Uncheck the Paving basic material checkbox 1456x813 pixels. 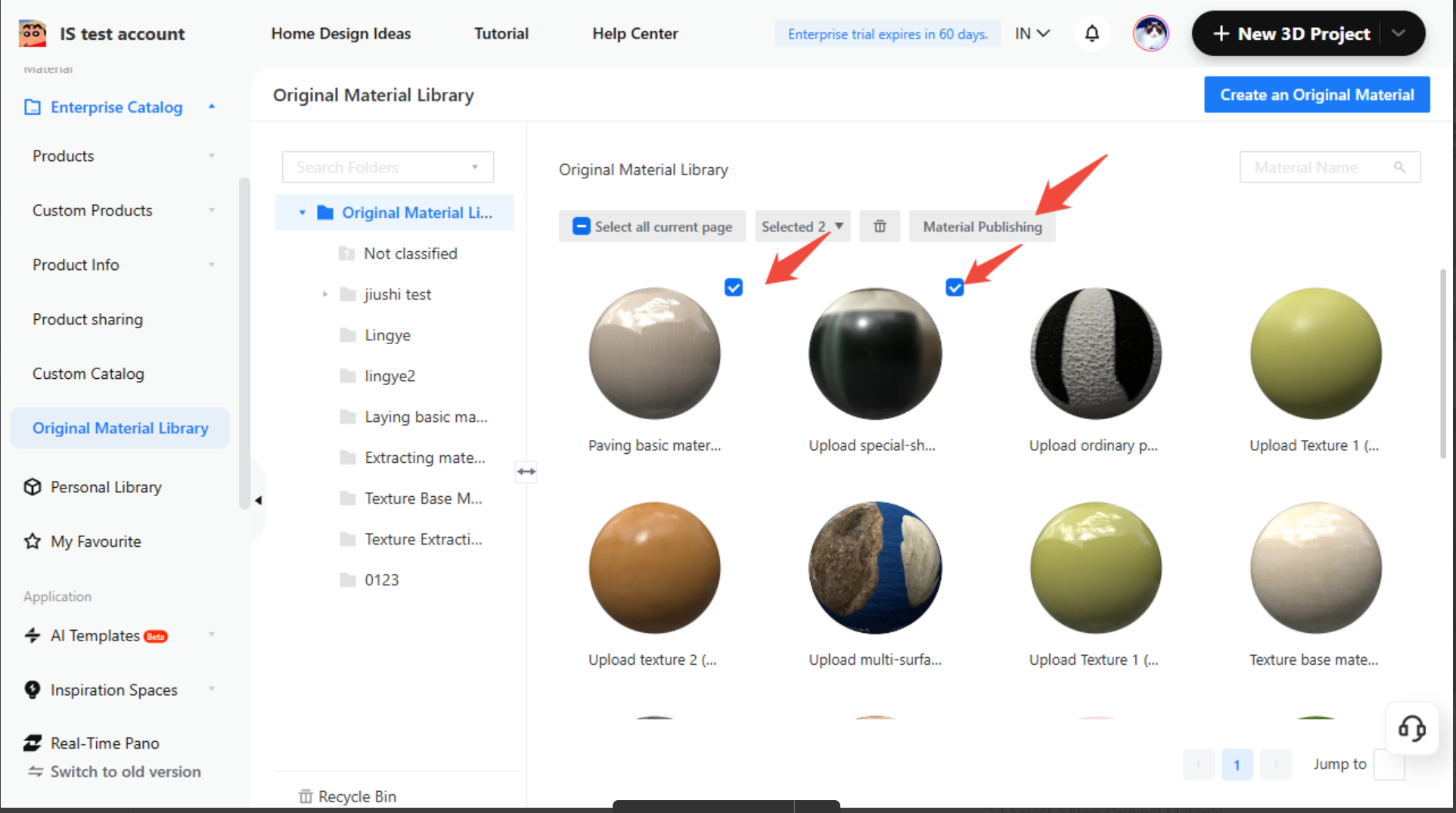coord(733,287)
